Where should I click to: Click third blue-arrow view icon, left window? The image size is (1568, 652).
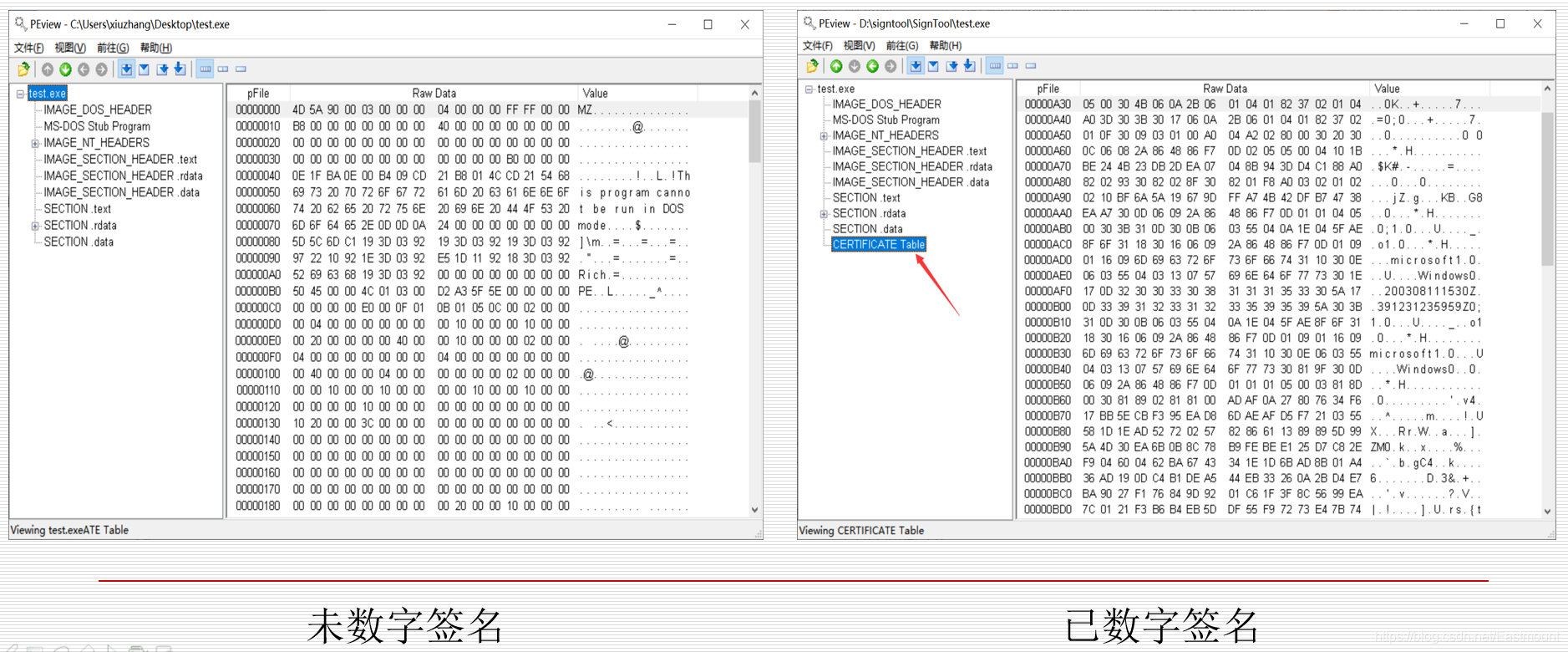point(163,69)
